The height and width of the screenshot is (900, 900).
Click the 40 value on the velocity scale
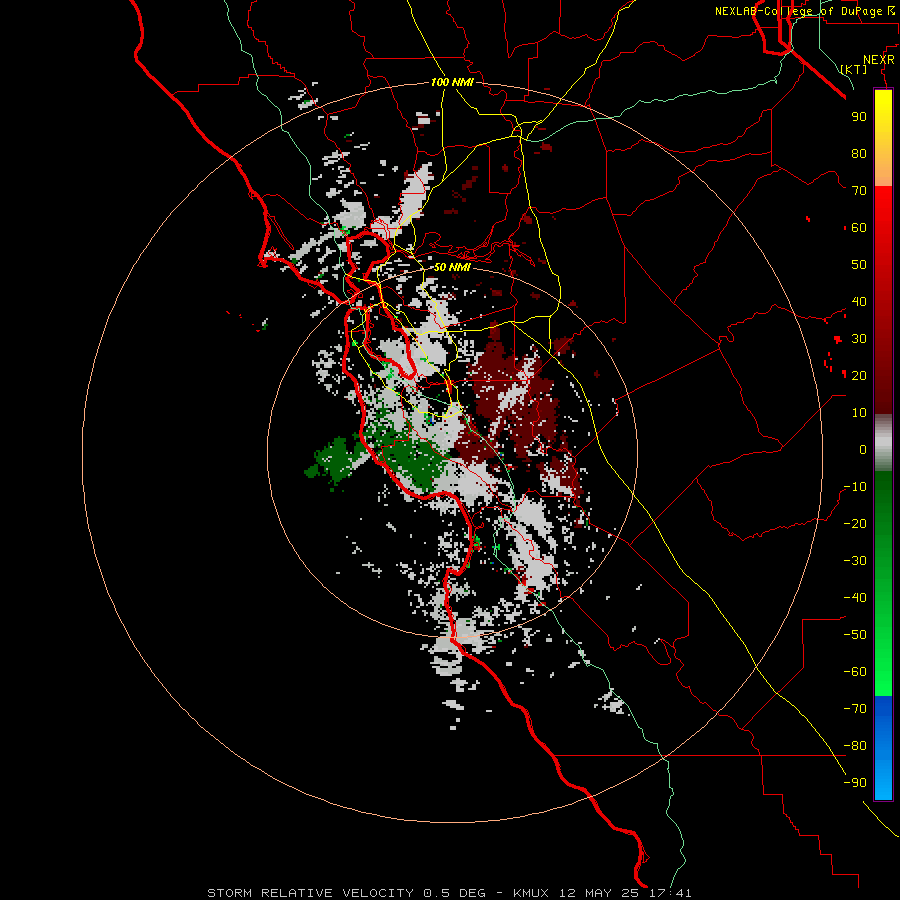[859, 301]
